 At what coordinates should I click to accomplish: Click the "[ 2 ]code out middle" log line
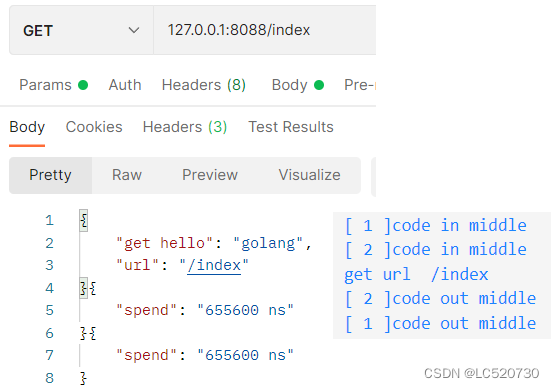point(440,299)
